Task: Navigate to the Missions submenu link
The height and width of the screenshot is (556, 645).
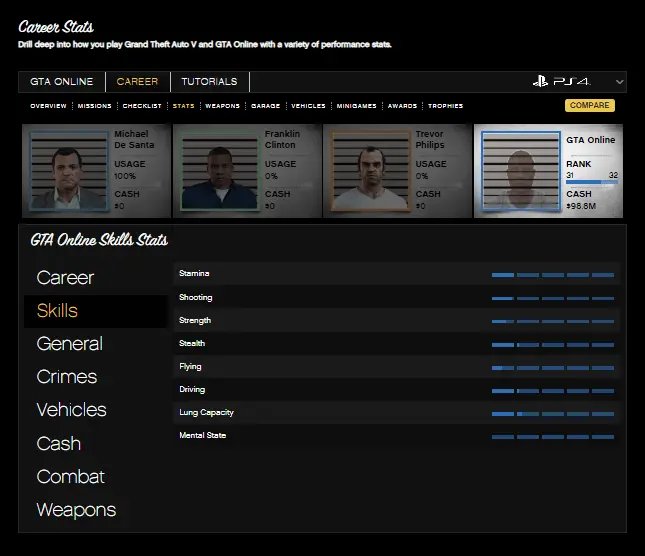Action: click(94, 106)
